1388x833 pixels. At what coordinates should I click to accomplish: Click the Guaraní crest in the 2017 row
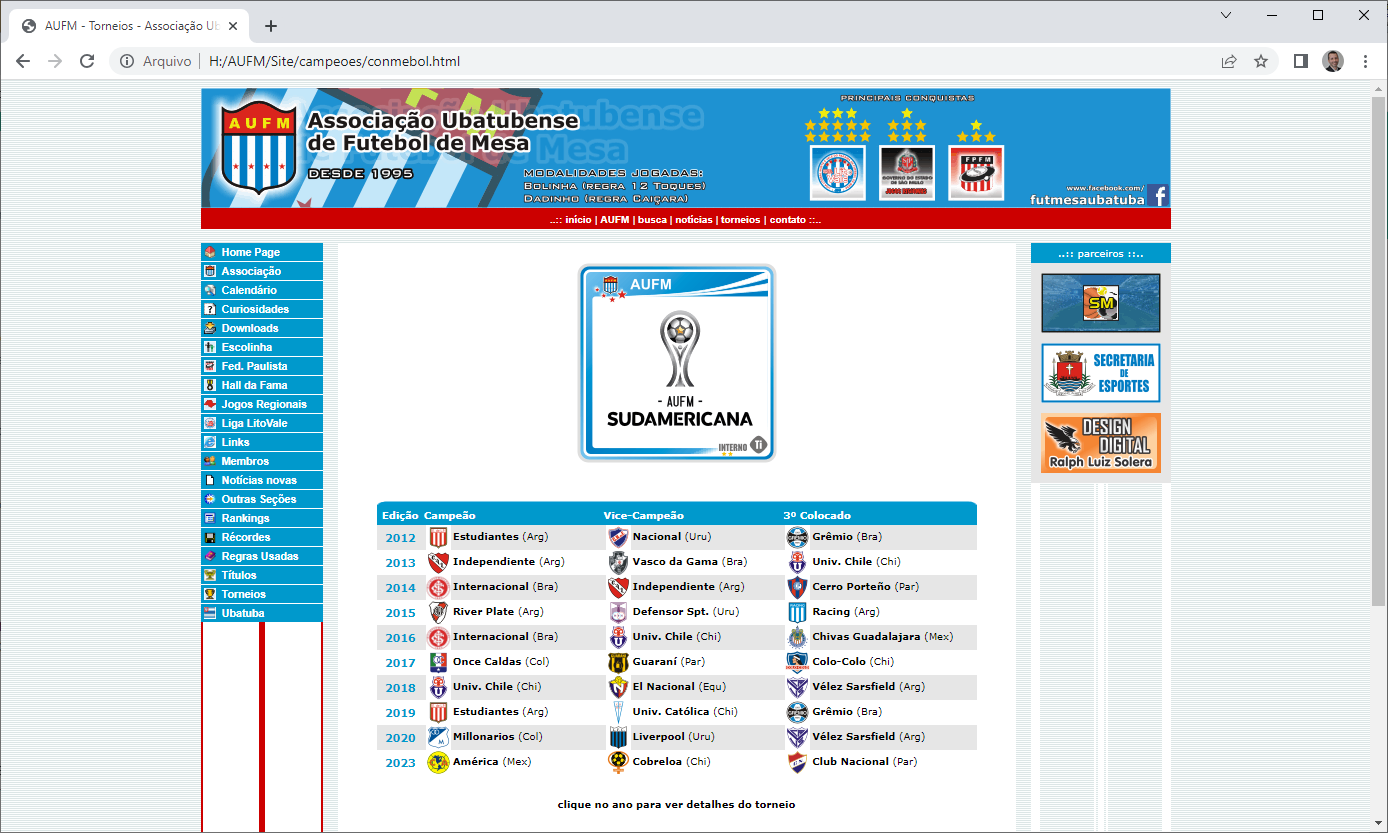pos(618,662)
